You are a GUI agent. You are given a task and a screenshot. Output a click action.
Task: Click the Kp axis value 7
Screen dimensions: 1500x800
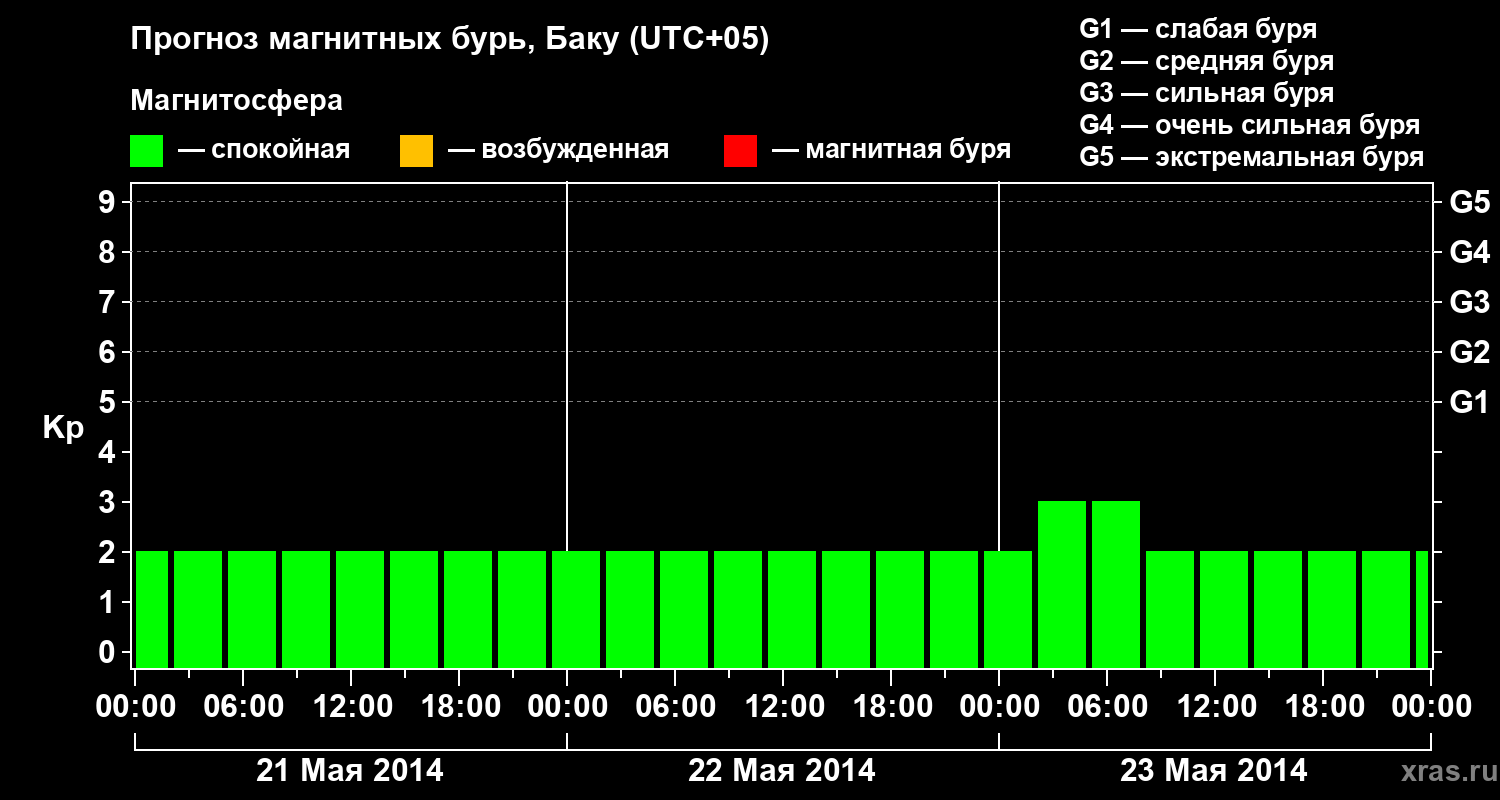[108, 302]
